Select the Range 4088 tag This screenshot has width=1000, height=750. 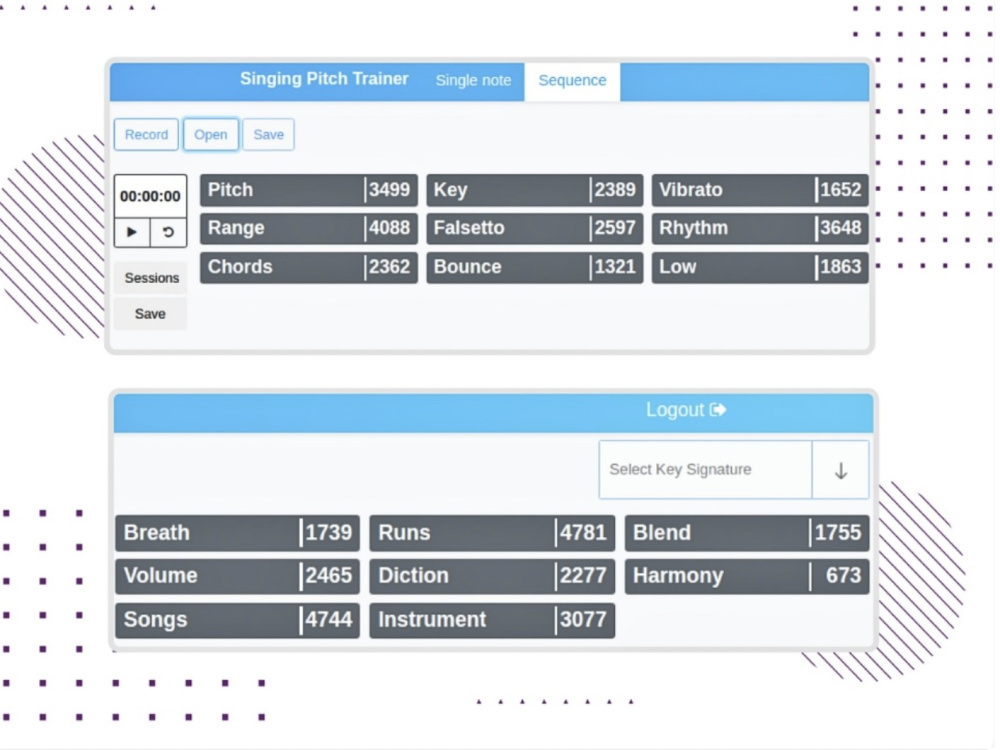[309, 228]
